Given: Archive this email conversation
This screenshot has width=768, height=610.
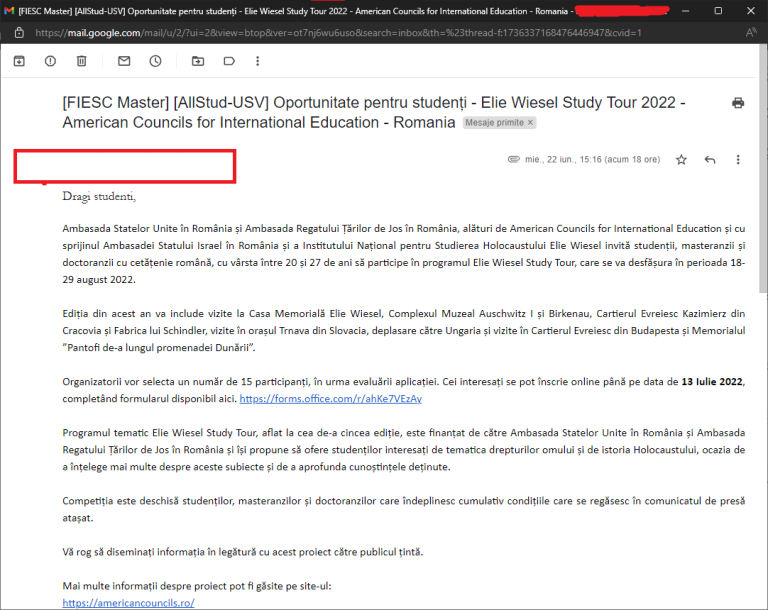Looking at the screenshot, I should point(19,61).
